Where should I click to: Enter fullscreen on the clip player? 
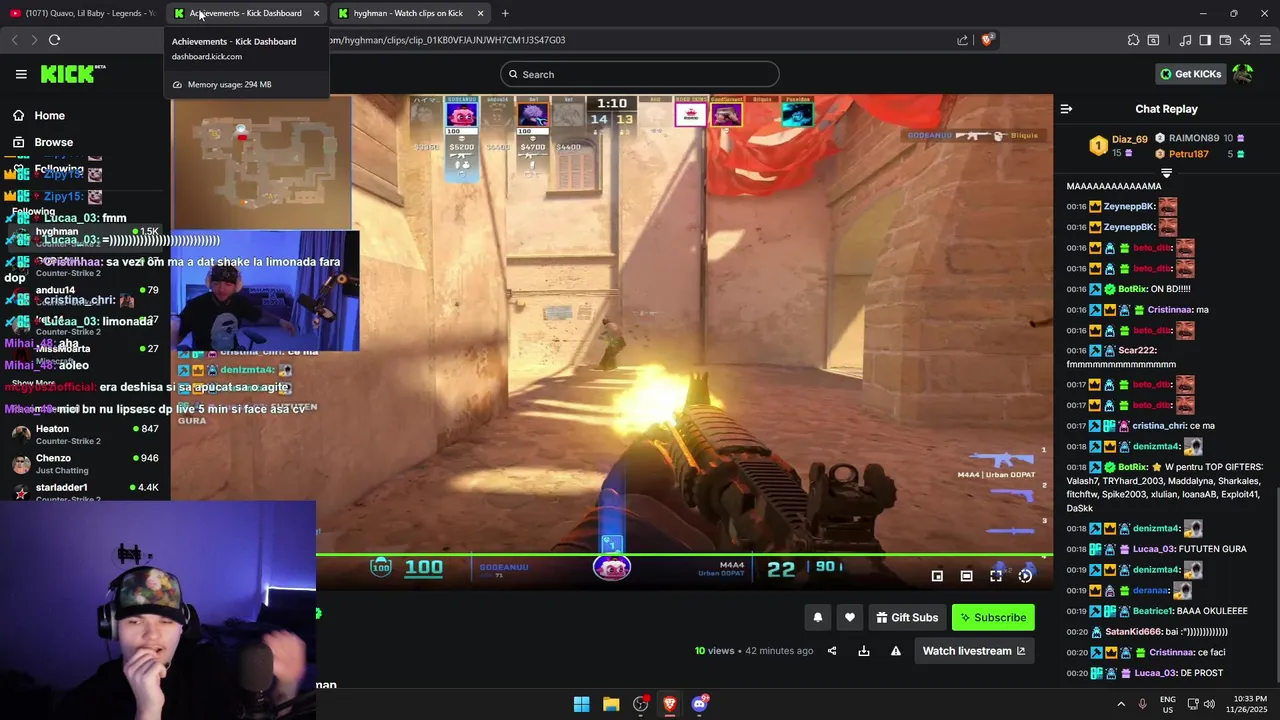(996, 576)
